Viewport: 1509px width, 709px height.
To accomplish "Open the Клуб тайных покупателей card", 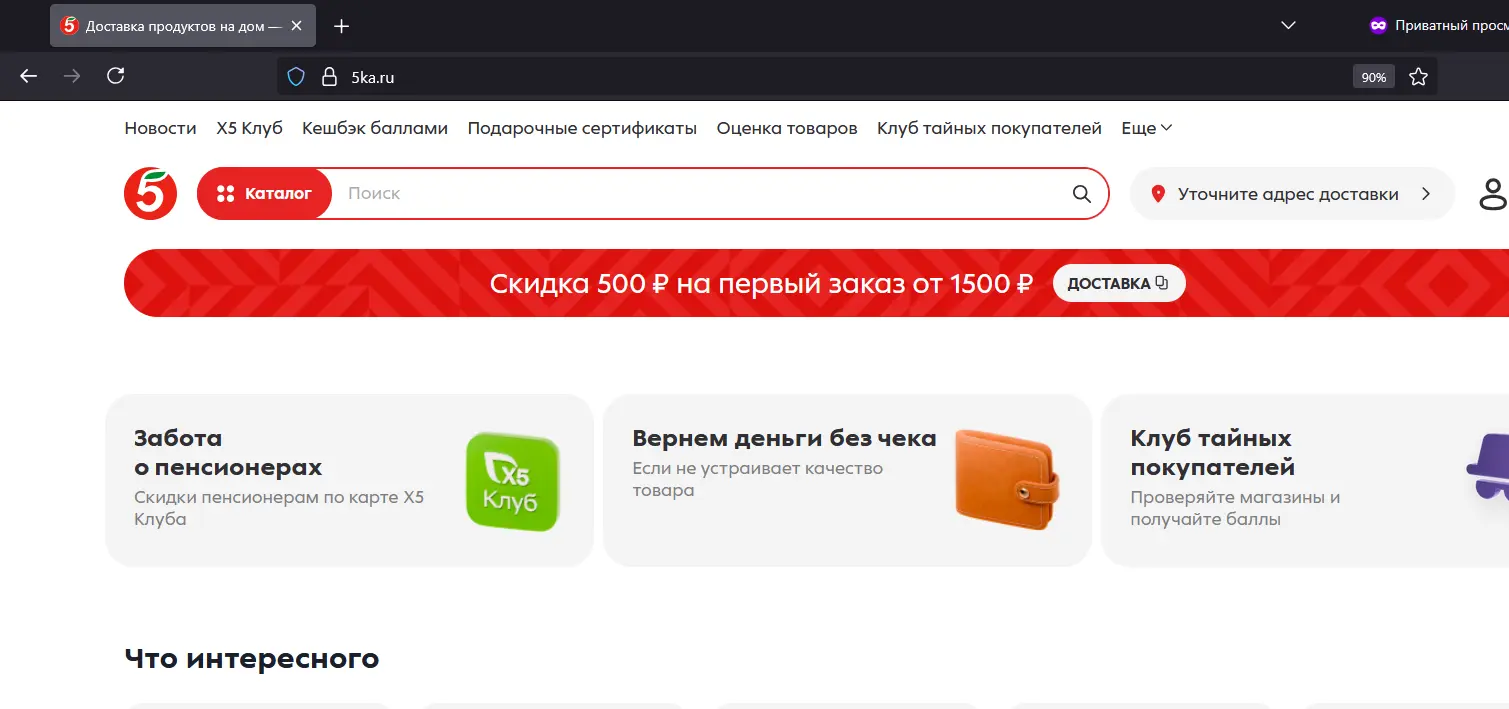I will [1305, 480].
